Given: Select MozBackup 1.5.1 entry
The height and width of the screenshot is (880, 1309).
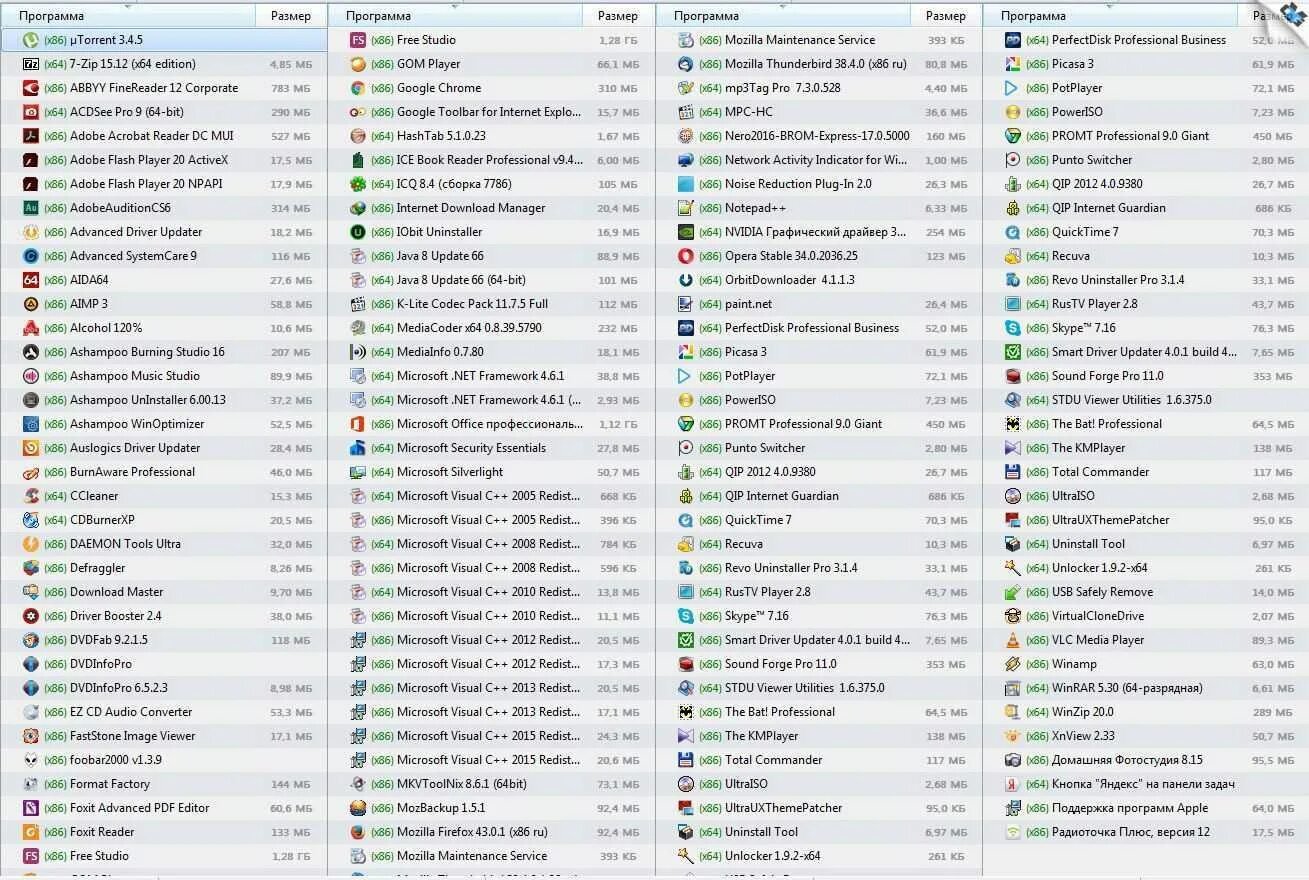Looking at the screenshot, I should click(491, 808).
